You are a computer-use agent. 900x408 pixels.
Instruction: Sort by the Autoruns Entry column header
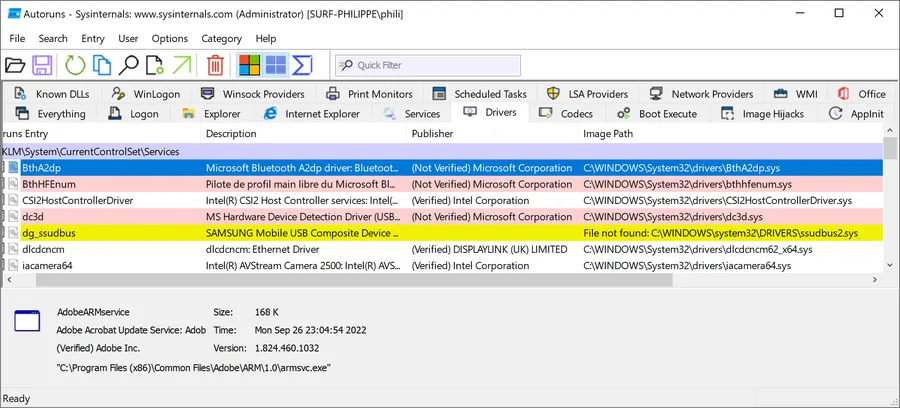[101, 134]
